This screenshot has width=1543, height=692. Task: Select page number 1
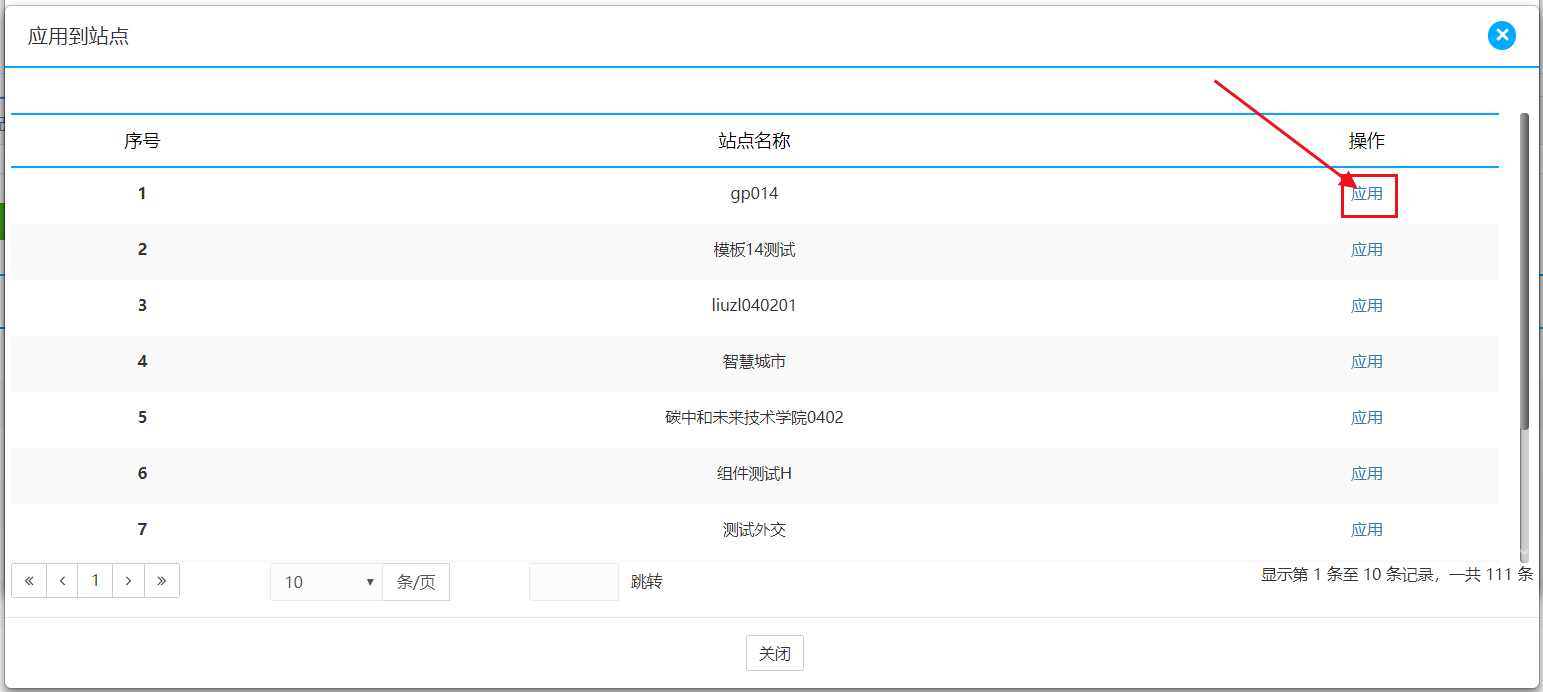(95, 581)
